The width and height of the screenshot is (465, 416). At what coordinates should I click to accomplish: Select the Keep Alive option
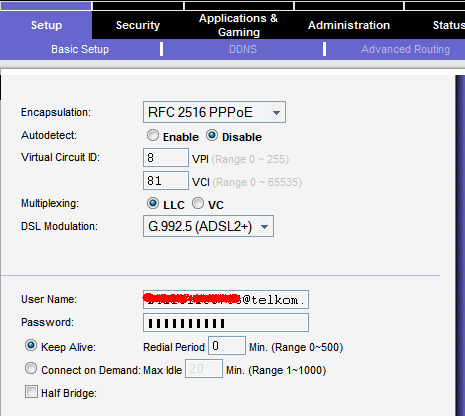coord(31,345)
